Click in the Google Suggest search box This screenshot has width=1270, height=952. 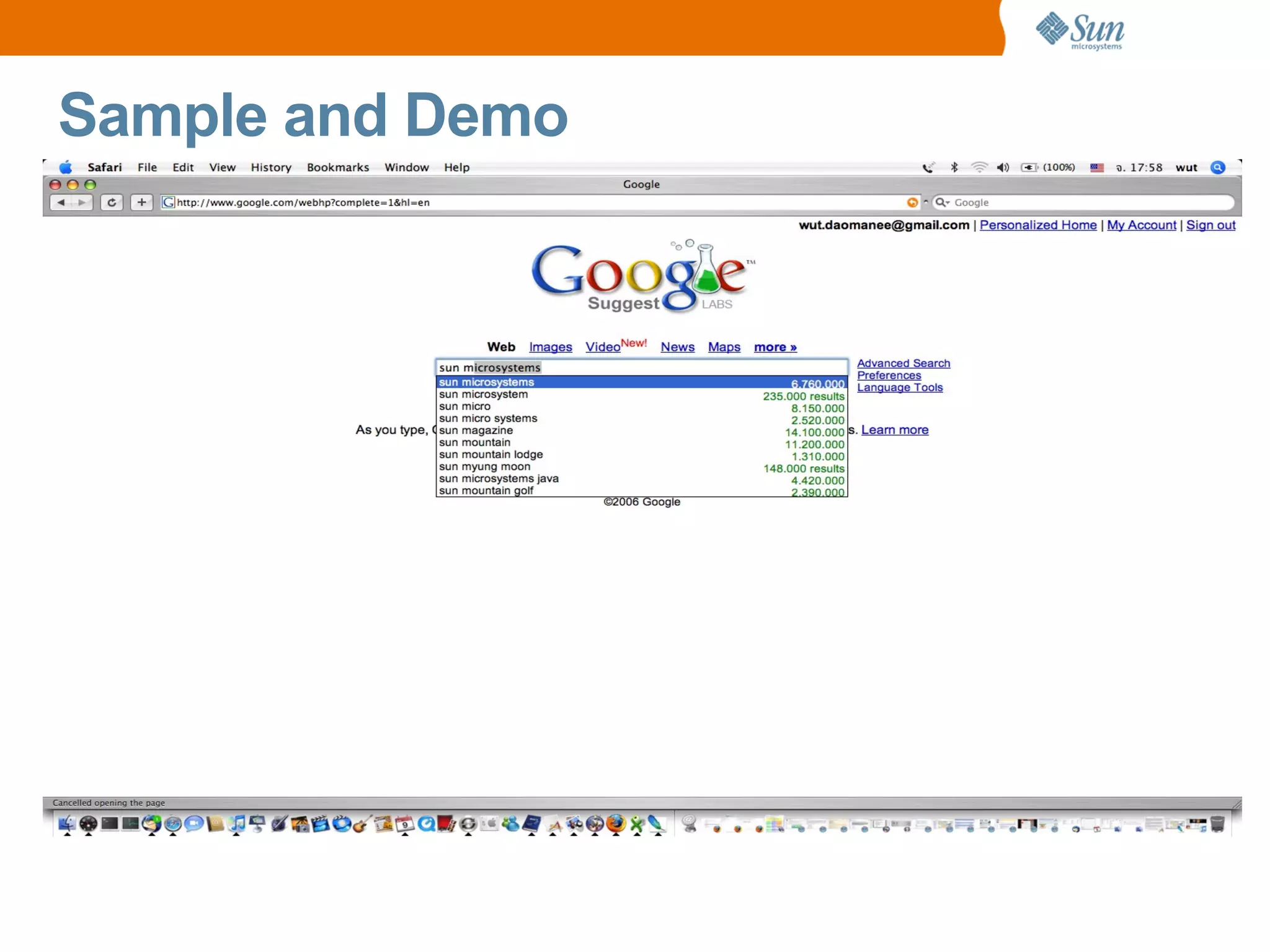point(642,367)
